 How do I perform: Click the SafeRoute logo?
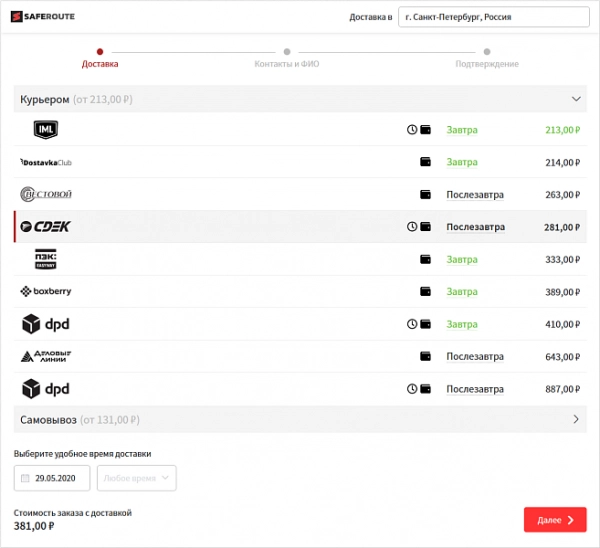42,16
